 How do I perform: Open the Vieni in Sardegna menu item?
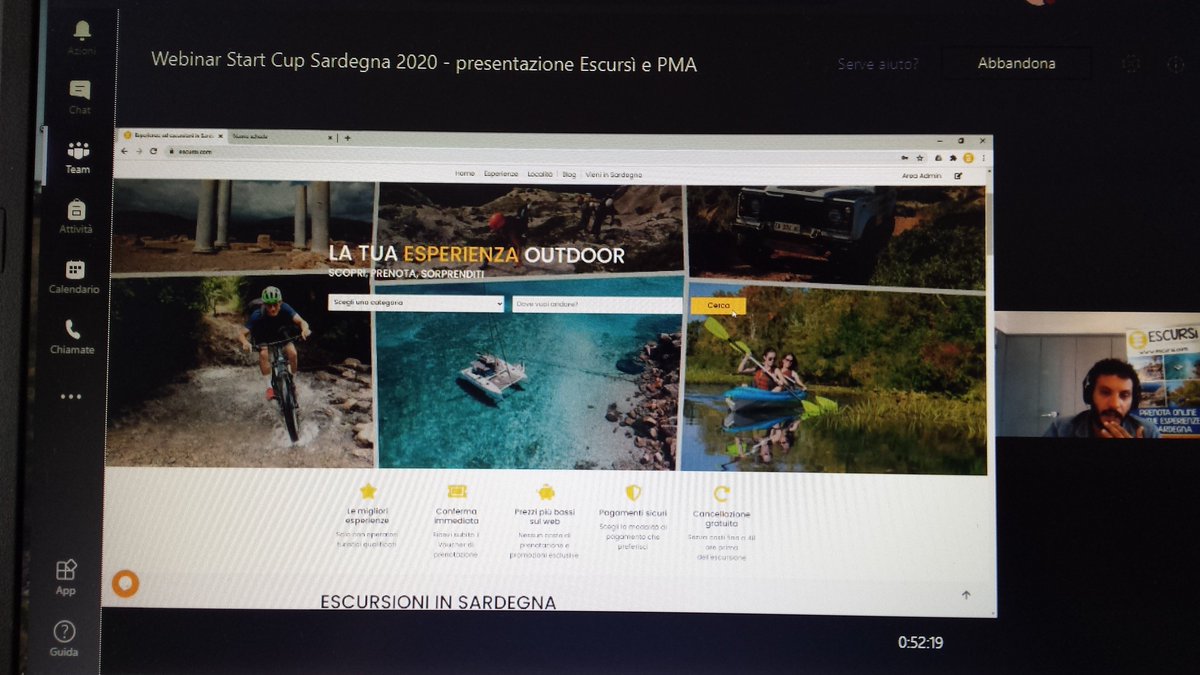click(614, 174)
